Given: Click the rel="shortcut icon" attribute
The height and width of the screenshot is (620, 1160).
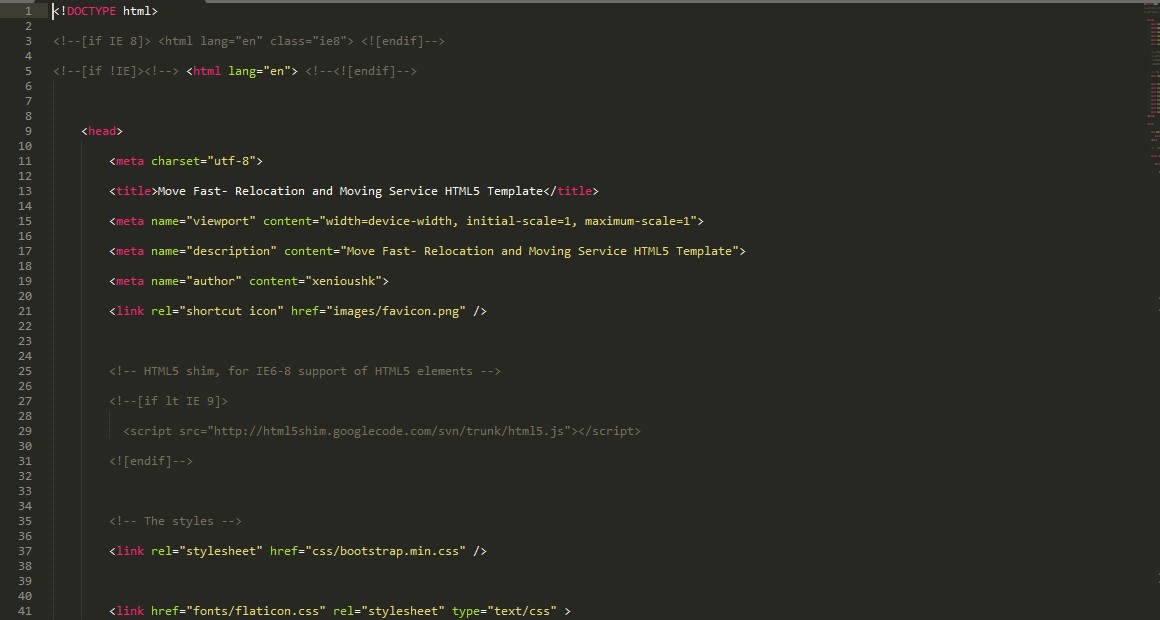Looking at the screenshot, I should pyautogui.click(x=218, y=311).
